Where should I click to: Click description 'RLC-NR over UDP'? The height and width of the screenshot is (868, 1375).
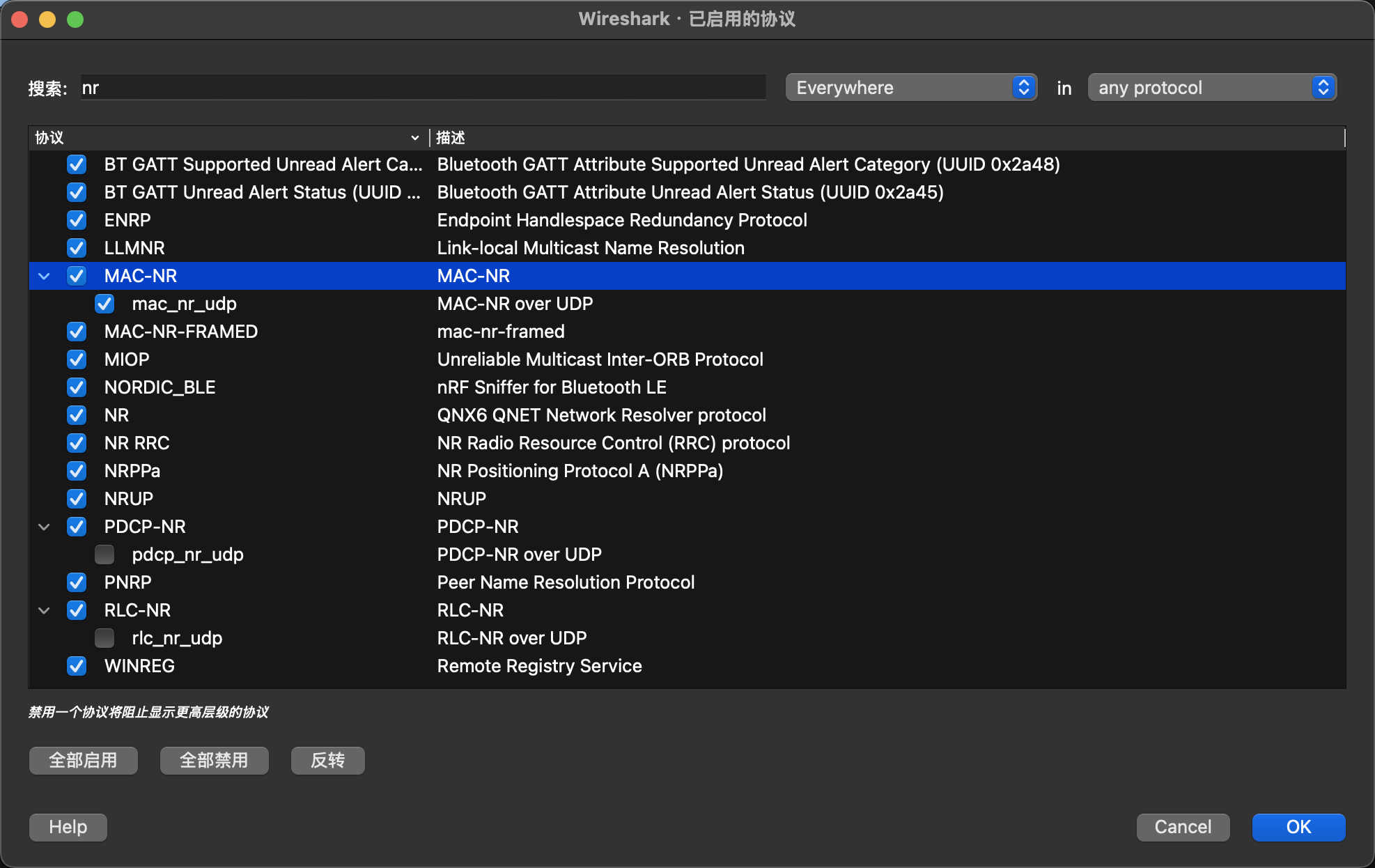tap(512, 638)
